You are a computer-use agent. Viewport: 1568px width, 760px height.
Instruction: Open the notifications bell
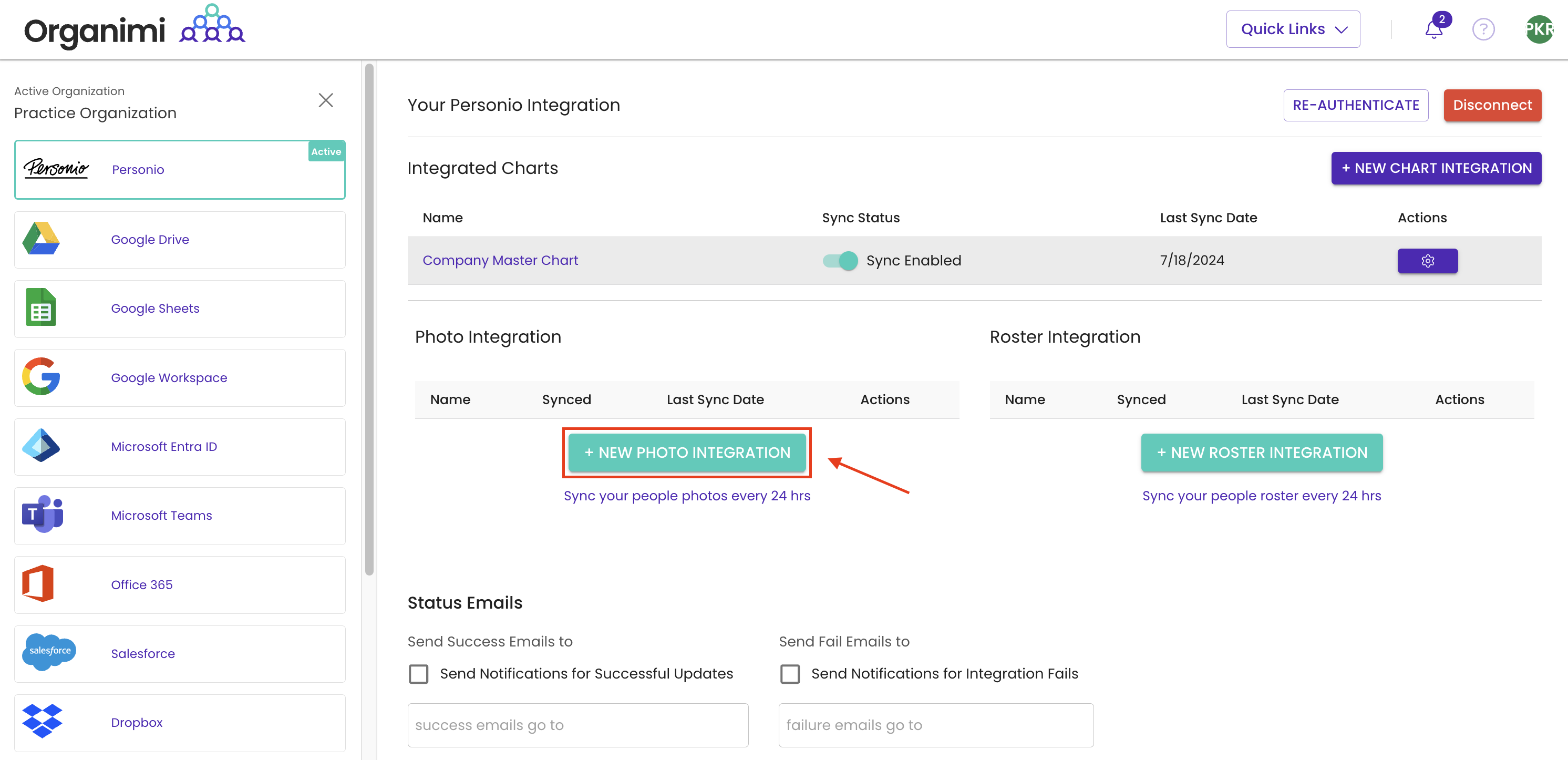pos(1434,28)
